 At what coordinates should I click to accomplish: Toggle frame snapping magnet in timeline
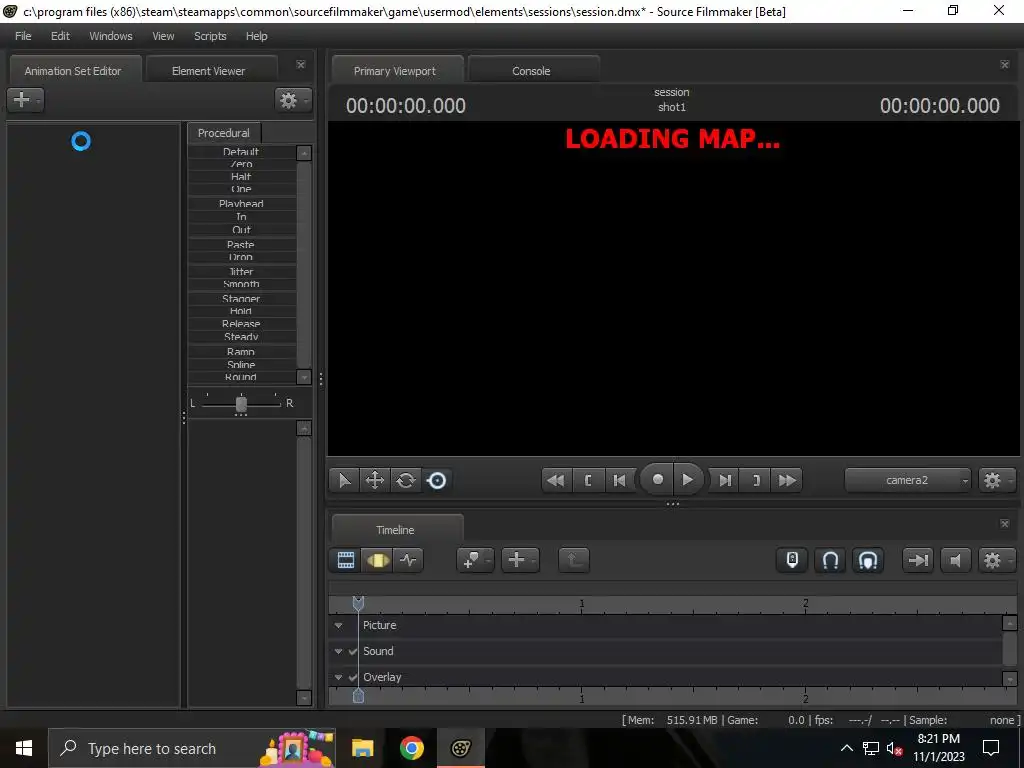pyautogui.click(x=868, y=560)
